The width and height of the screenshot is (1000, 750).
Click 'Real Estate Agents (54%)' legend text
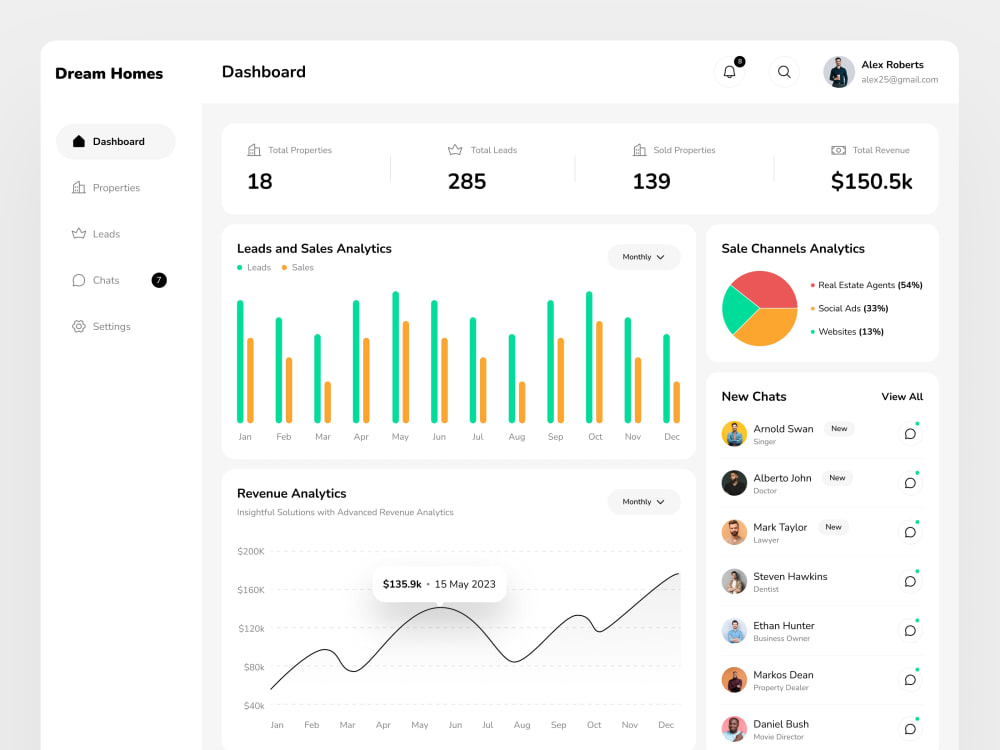click(871, 285)
